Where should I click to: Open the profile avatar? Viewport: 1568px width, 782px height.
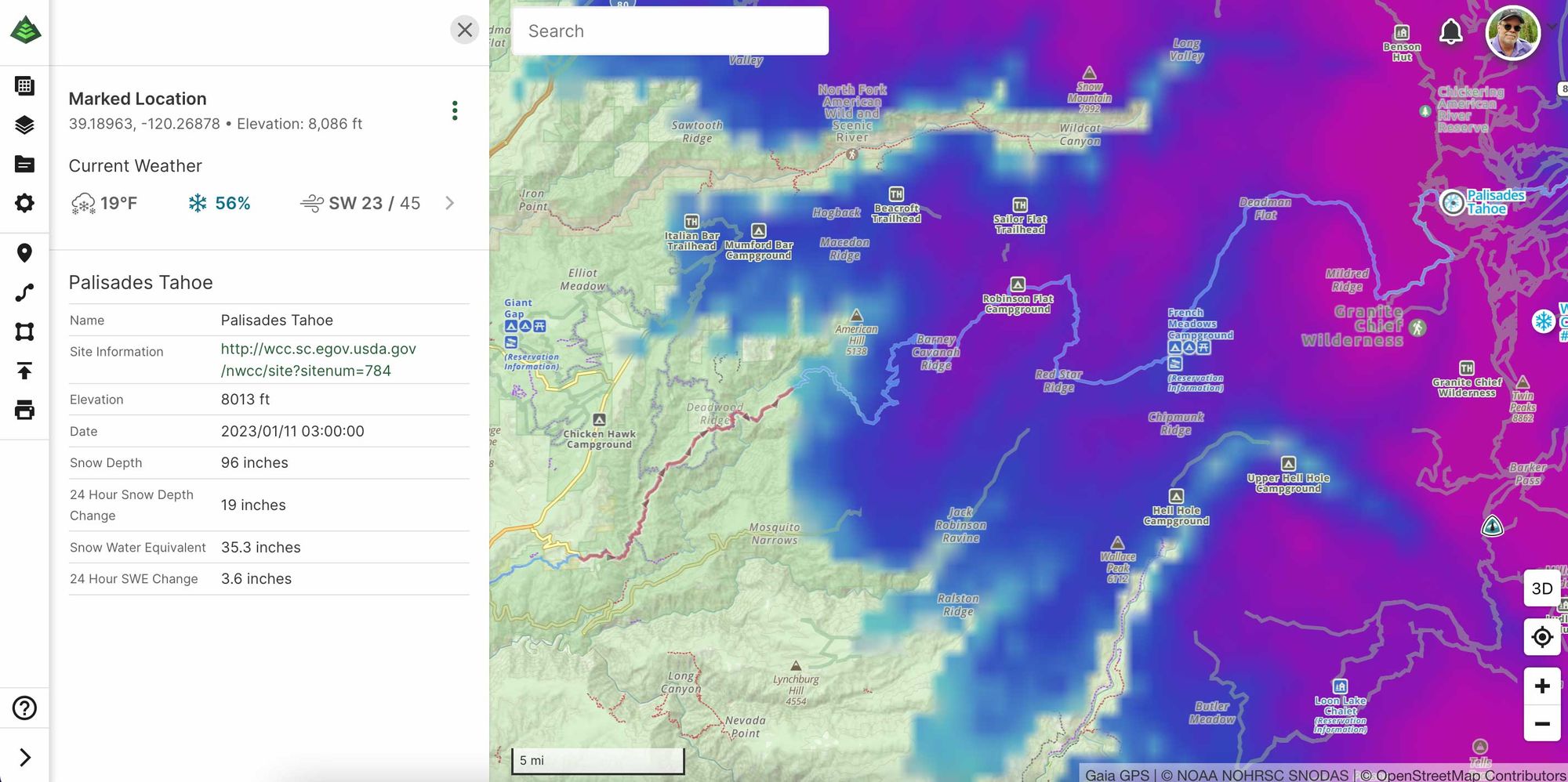1513,32
